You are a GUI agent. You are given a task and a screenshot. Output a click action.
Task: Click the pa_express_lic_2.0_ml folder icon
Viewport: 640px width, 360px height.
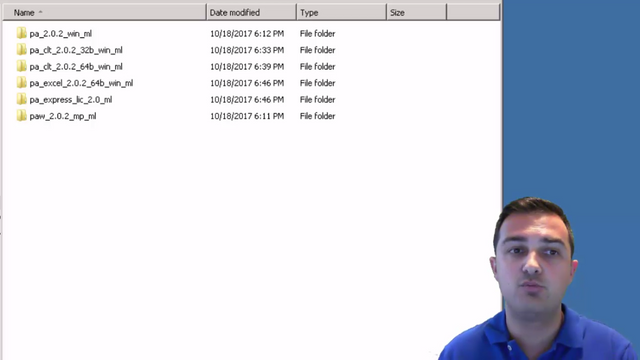click(x=22, y=99)
